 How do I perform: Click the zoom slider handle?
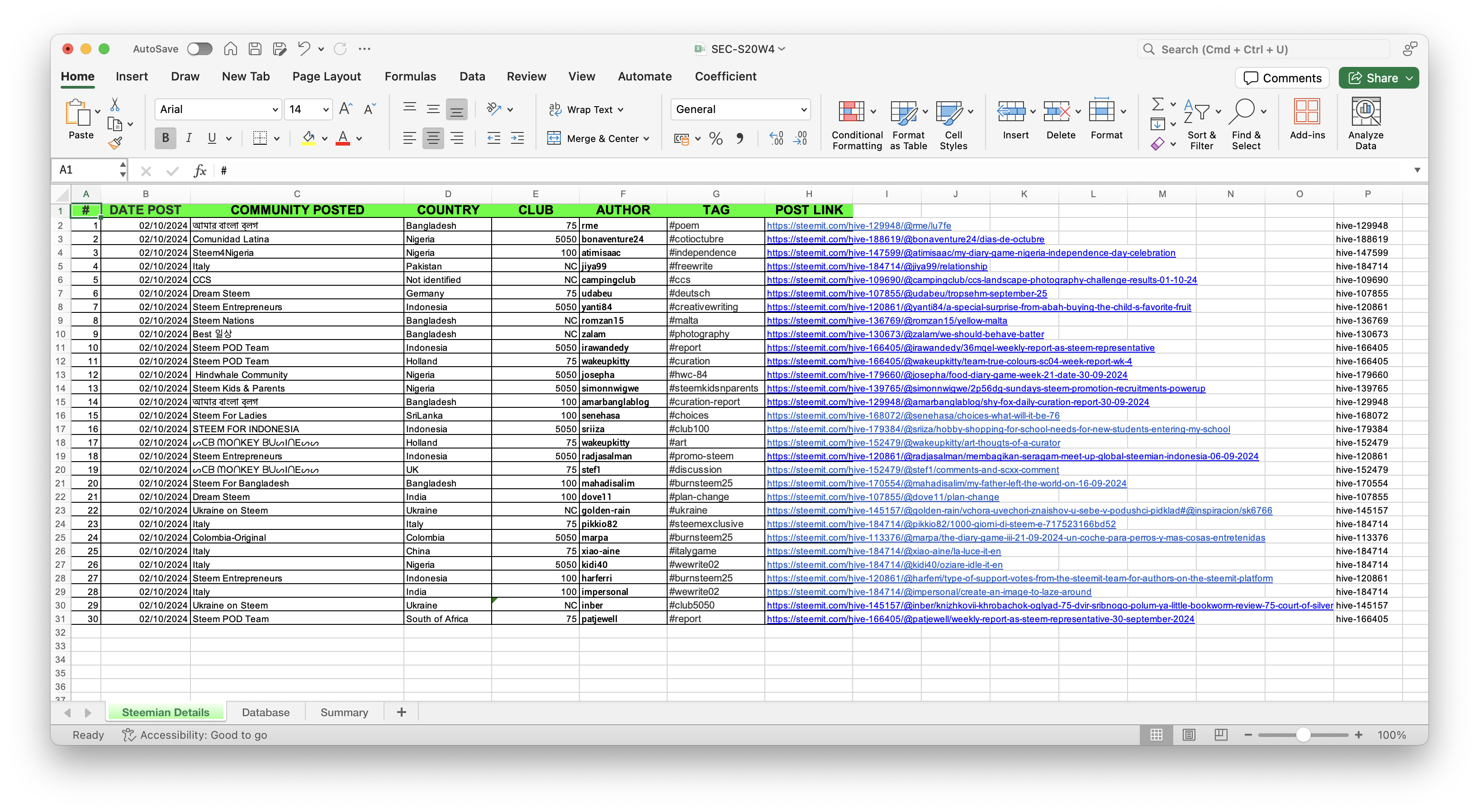[x=1303, y=735]
